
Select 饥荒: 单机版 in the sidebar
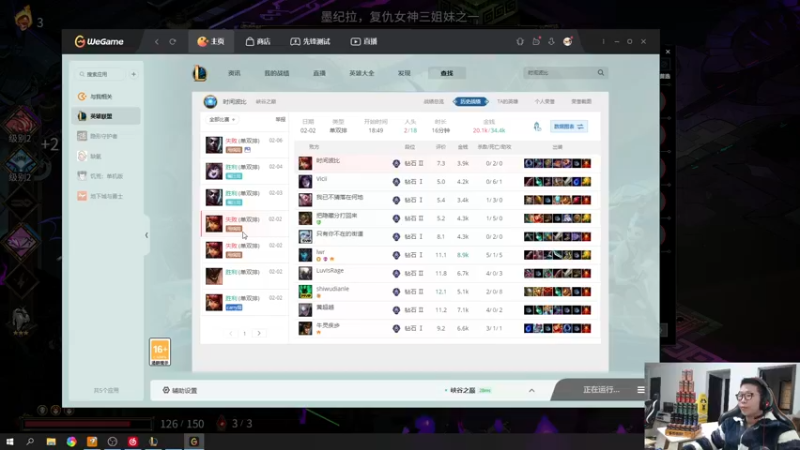coord(107,176)
